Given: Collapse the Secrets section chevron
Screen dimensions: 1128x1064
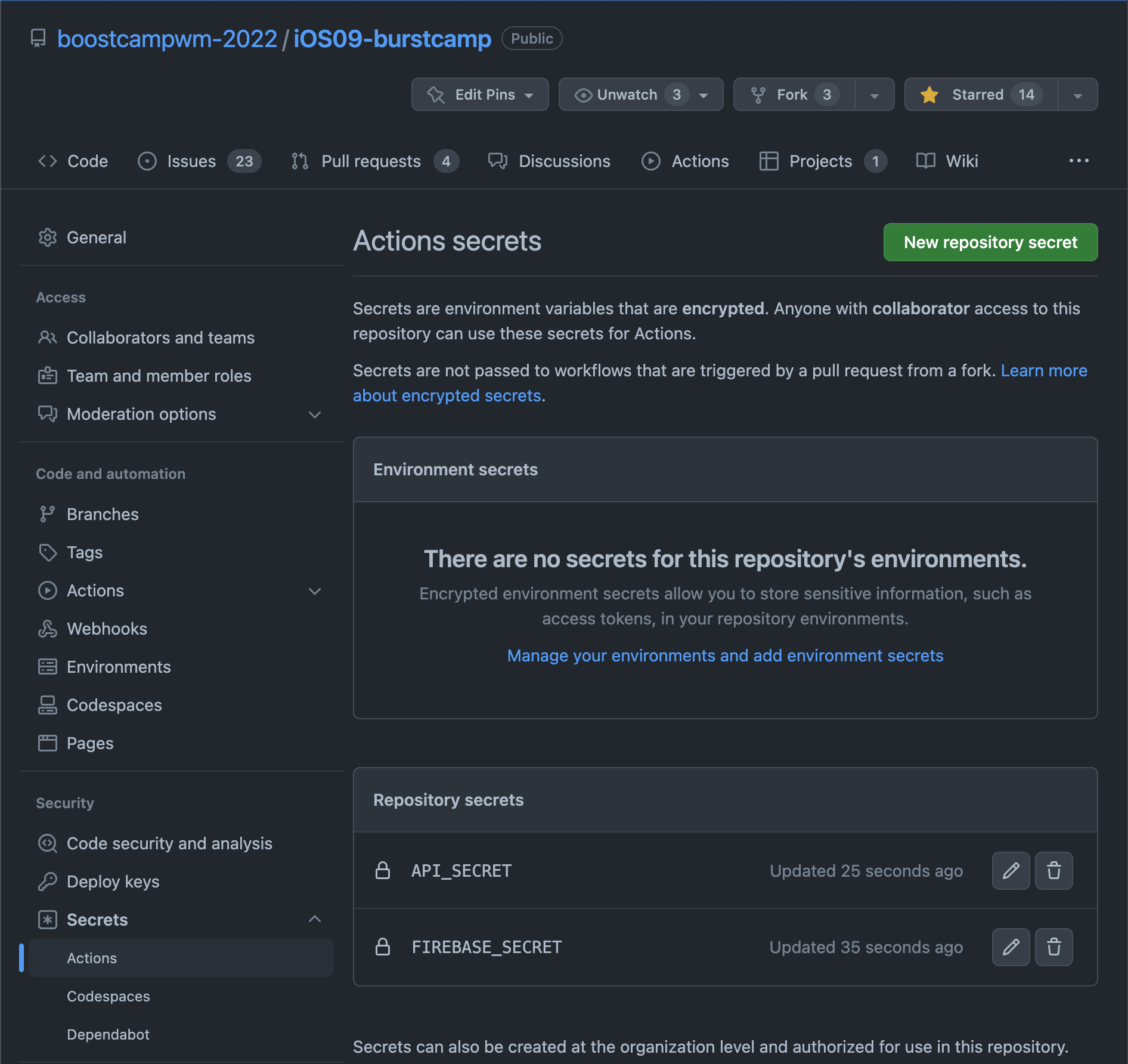Looking at the screenshot, I should click(x=315, y=919).
